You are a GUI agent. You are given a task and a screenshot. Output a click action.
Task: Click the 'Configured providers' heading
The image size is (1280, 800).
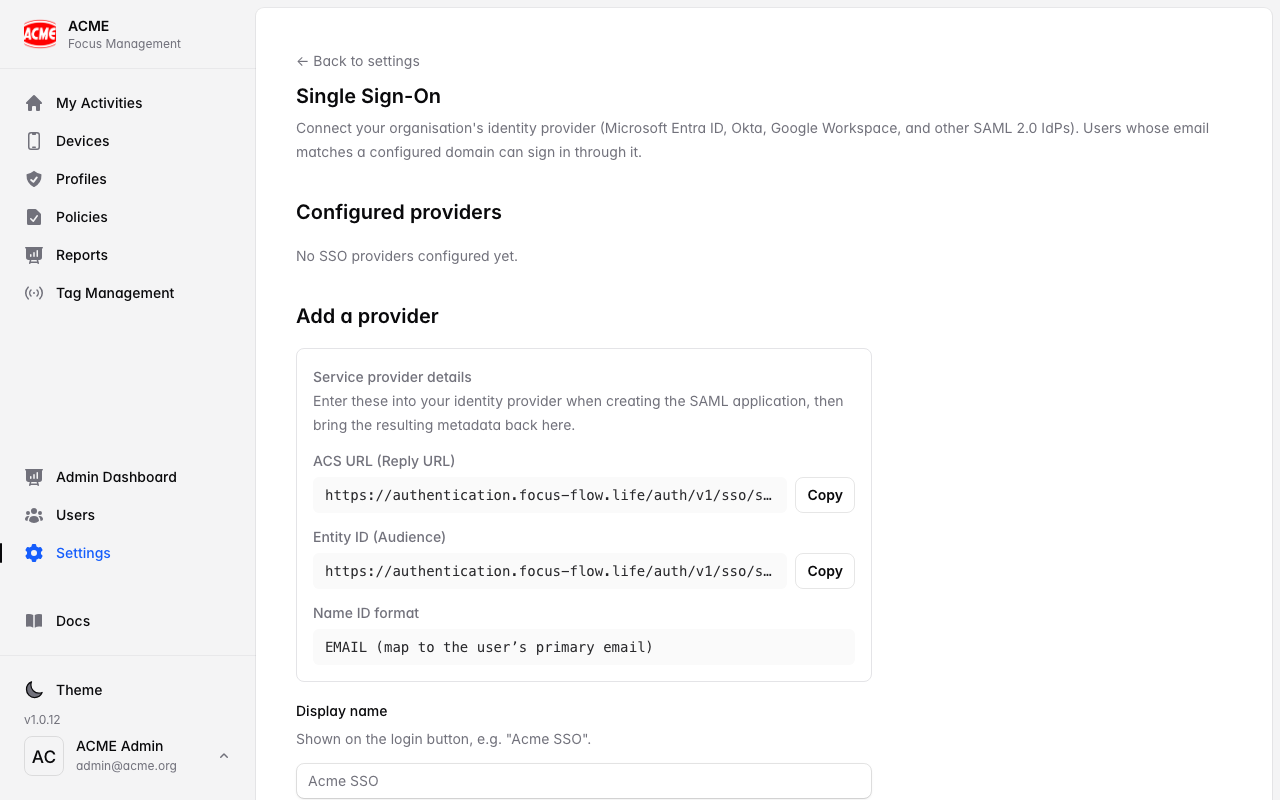coord(399,212)
